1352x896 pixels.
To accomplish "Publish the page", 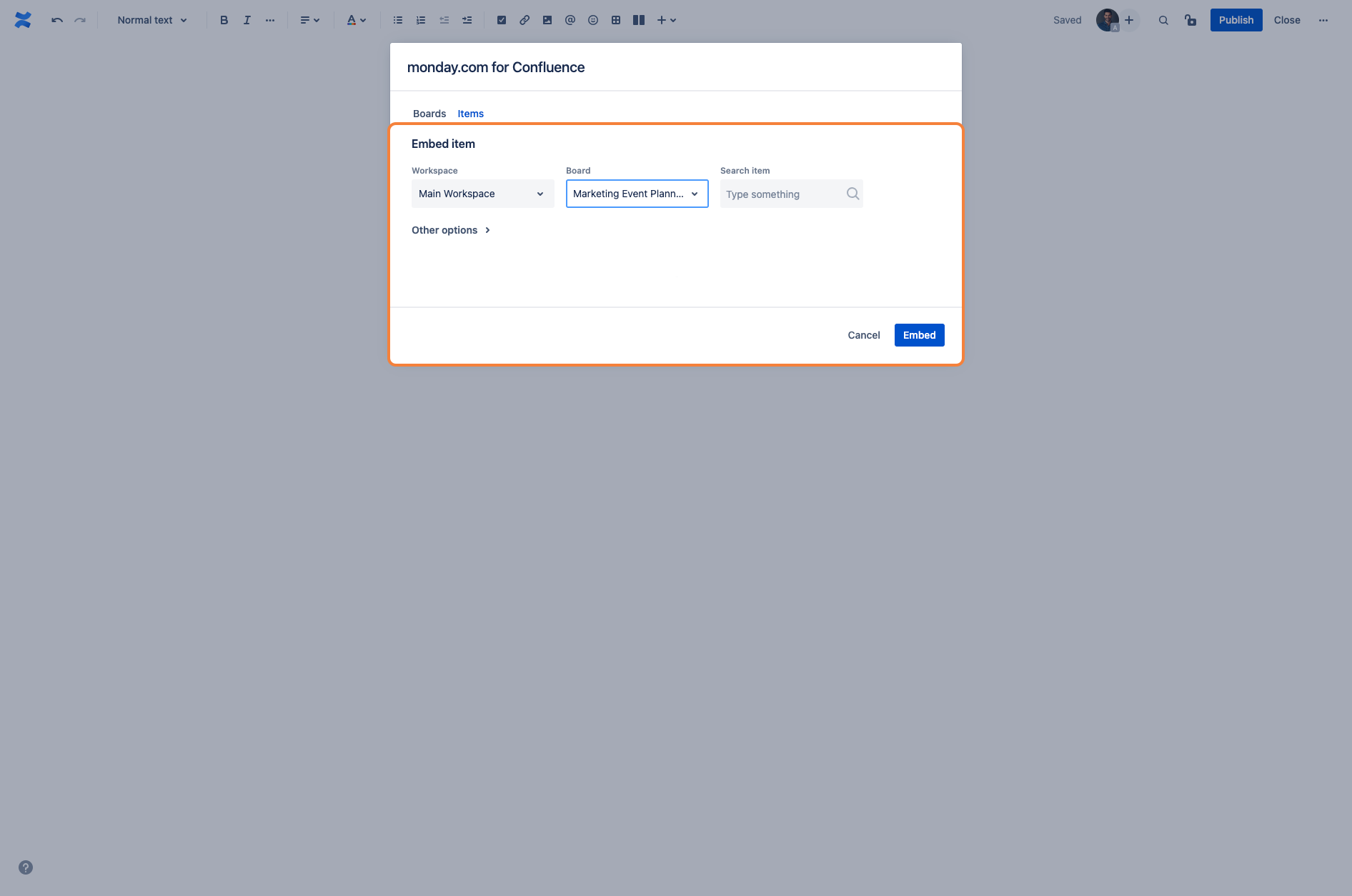I will [1236, 20].
